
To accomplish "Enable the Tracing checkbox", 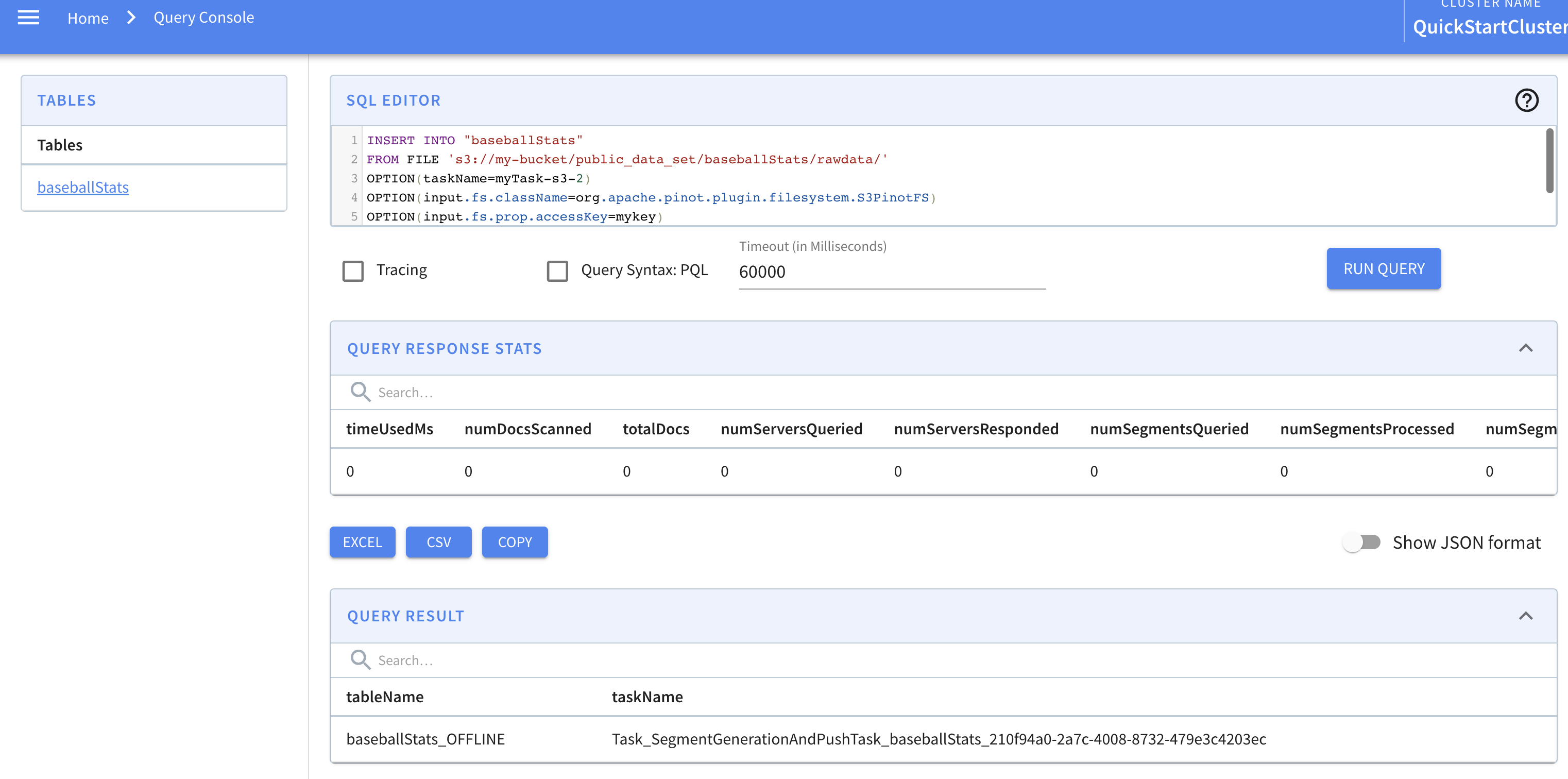I will click(x=353, y=271).
